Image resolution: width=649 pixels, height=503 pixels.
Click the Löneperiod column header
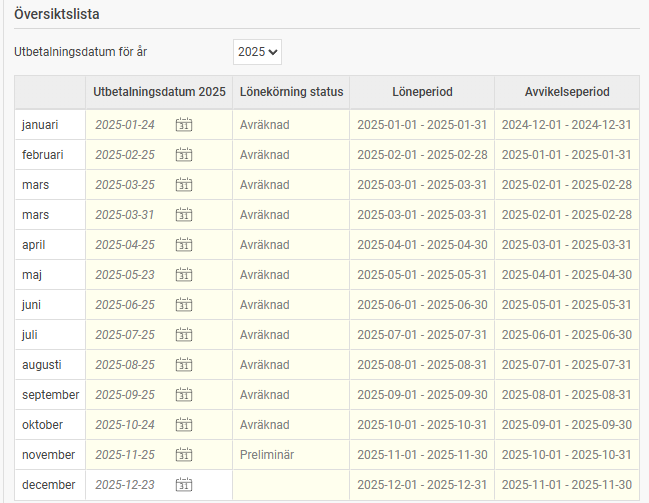point(422,92)
